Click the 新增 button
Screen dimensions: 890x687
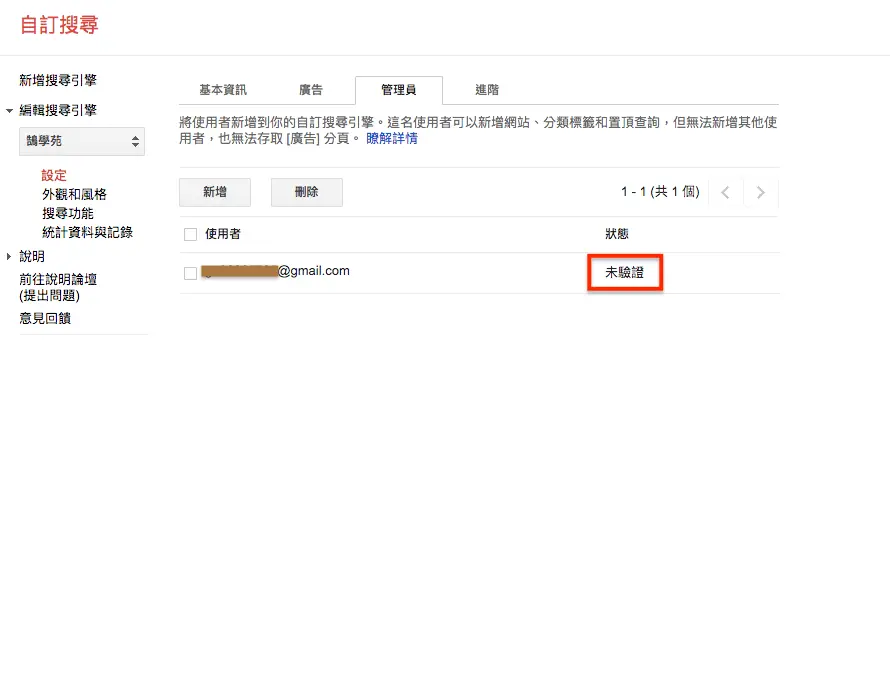click(x=215, y=192)
